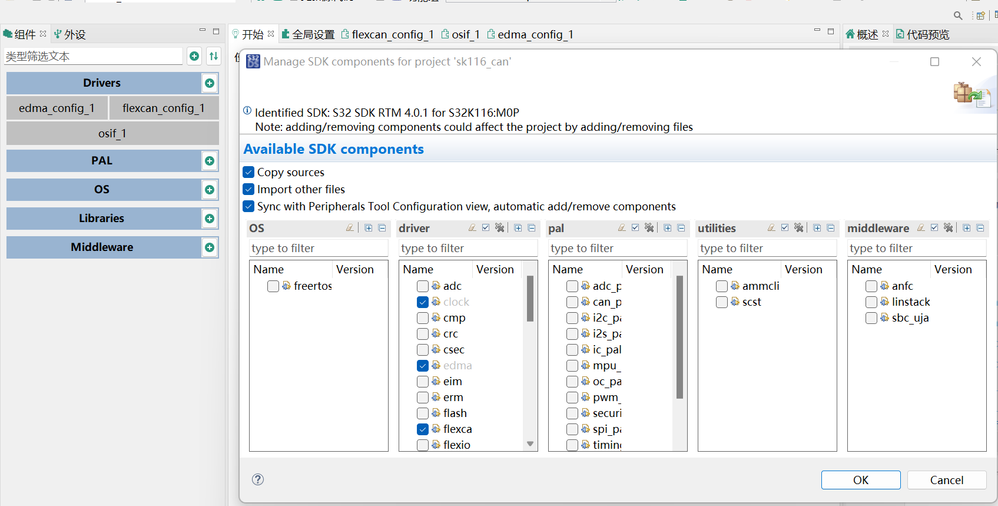This screenshot has width=998, height=506.
Task: Enable the crc driver checkbox
Action: (x=423, y=334)
